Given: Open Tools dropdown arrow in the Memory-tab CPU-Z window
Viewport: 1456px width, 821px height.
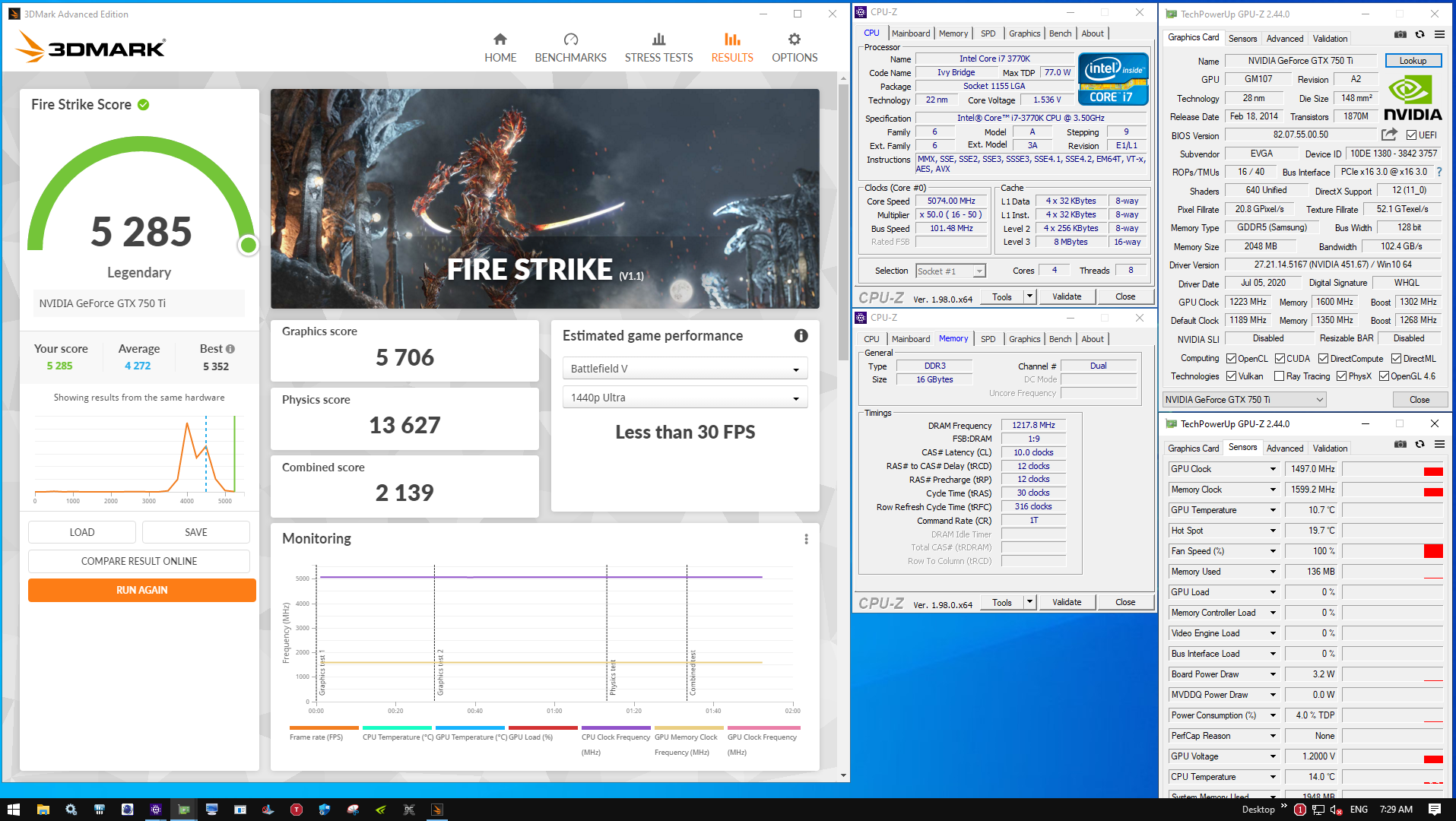Looking at the screenshot, I should click(1029, 602).
